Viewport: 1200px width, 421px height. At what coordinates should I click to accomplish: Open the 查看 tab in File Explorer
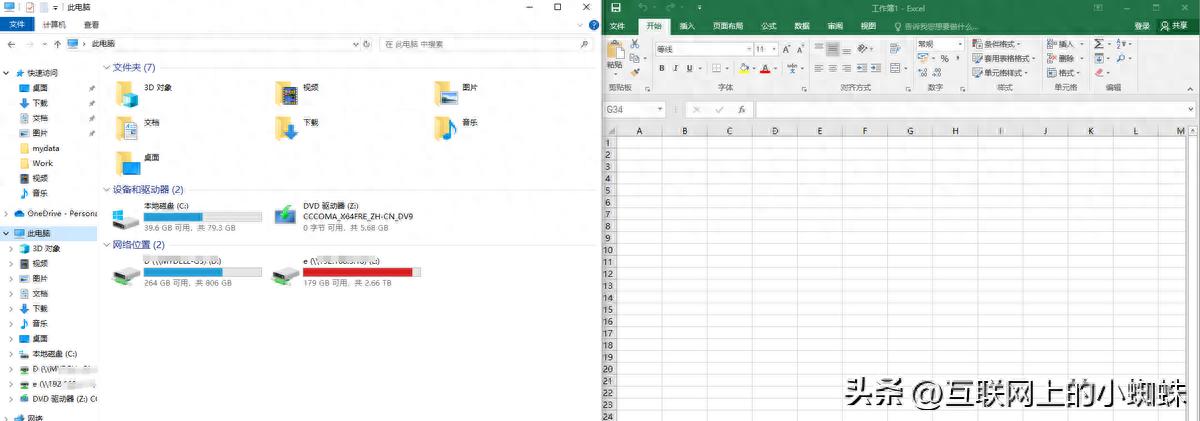tap(91, 24)
